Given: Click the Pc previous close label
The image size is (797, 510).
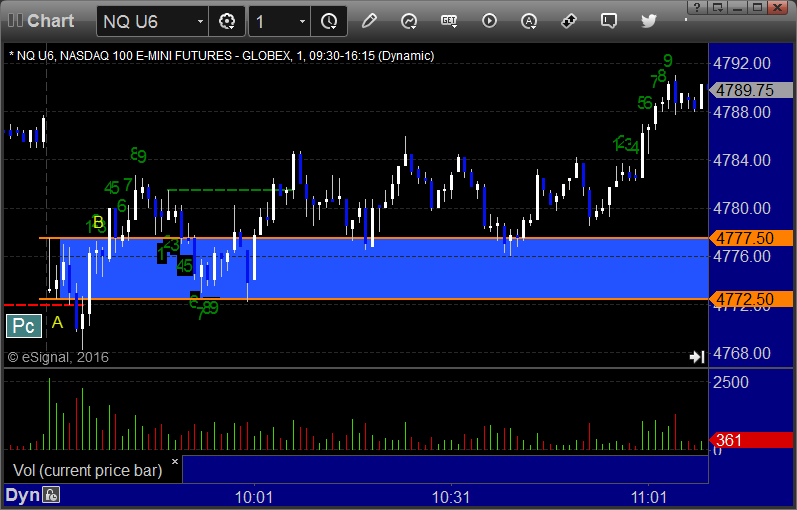Looking at the screenshot, I should (24, 326).
